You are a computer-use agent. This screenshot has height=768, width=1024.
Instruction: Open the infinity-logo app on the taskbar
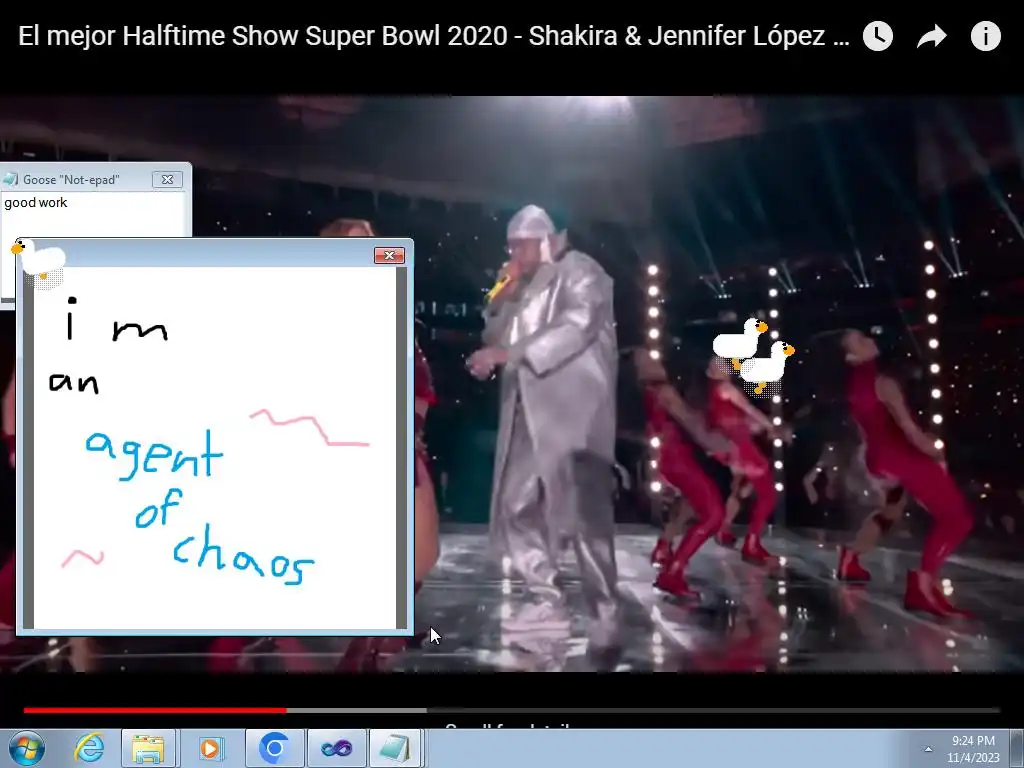click(336, 748)
